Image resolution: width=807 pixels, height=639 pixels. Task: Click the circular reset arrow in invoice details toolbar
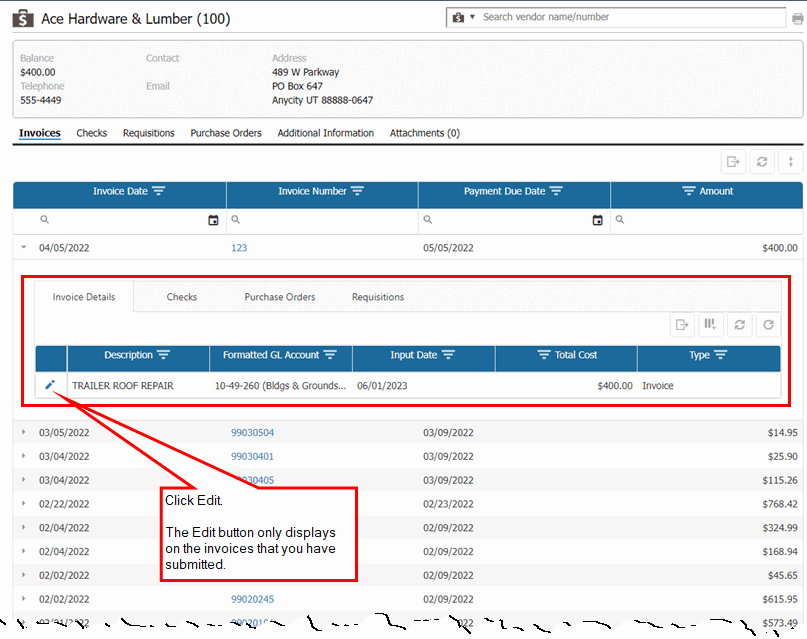(768, 325)
